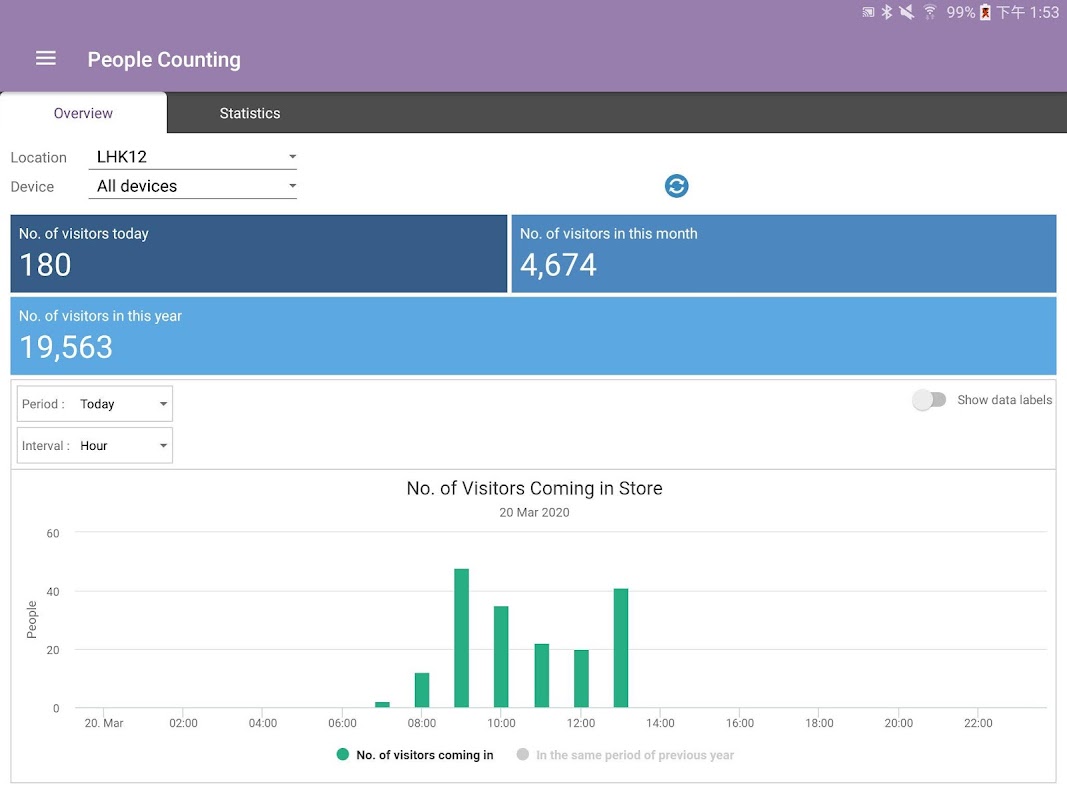Click green legend dot for visitors coming in
Viewport: 1067px width, 800px height.
pos(343,755)
